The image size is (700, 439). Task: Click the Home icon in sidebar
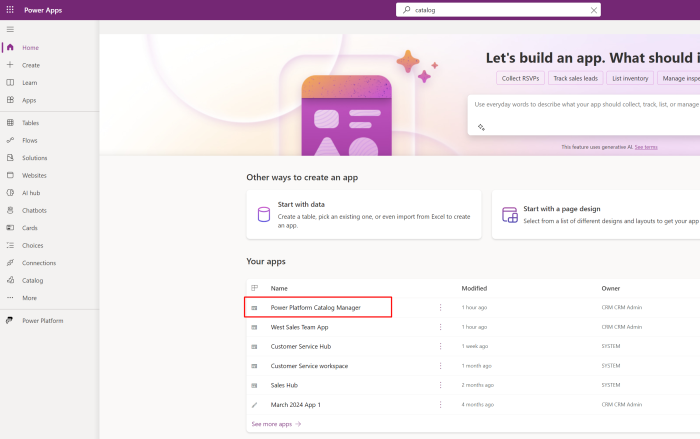click(10, 47)
